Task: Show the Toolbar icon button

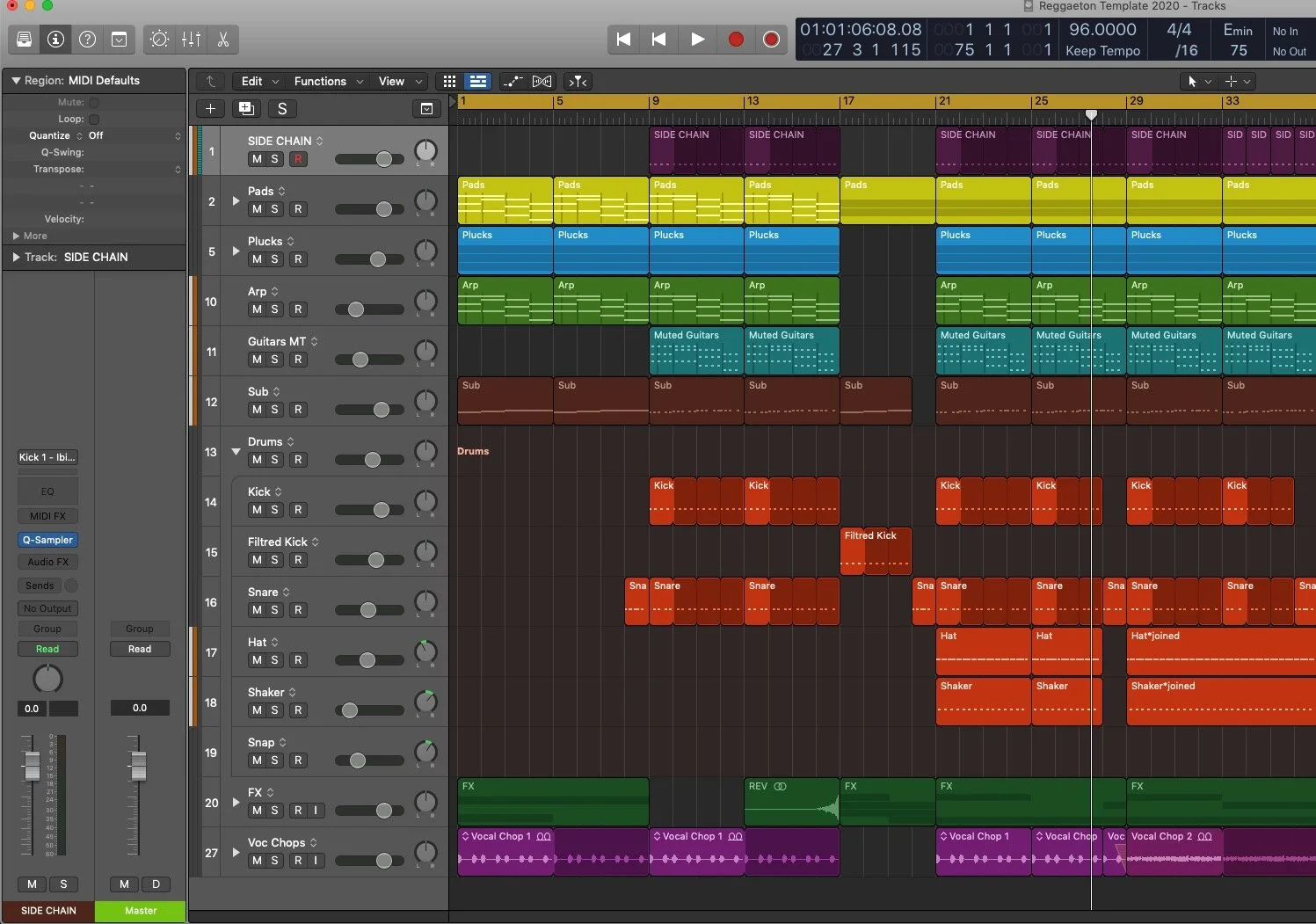Action: point(119,40)
